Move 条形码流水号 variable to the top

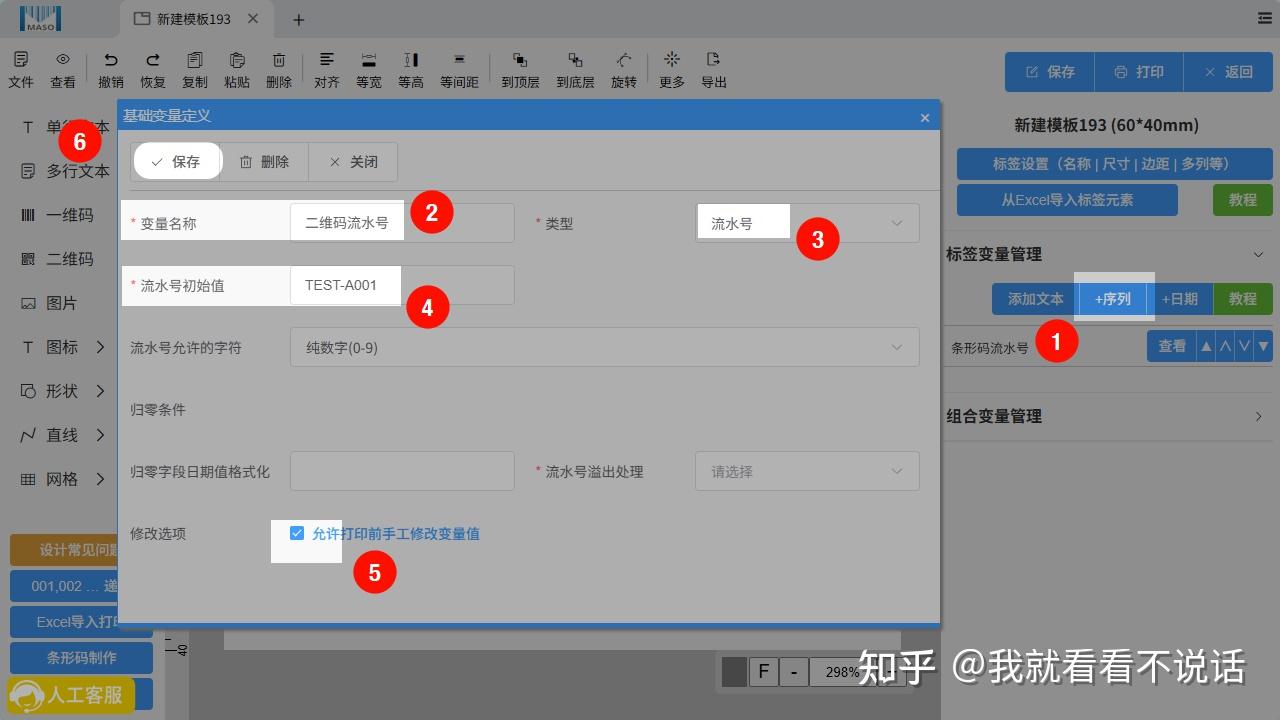(x=1207, y=346)
